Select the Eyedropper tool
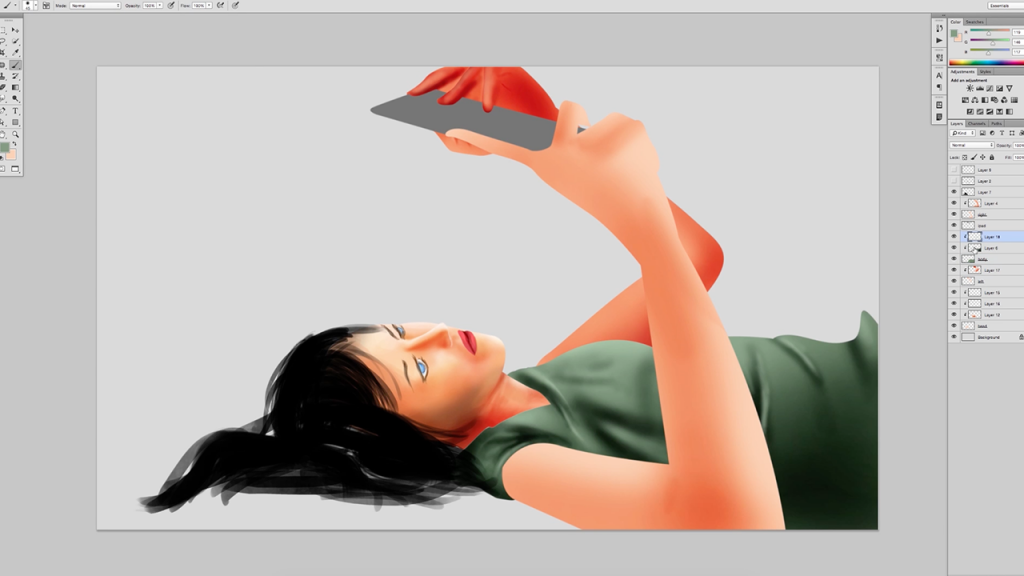This screenshot has height=576, width=1024. [15, 52]
